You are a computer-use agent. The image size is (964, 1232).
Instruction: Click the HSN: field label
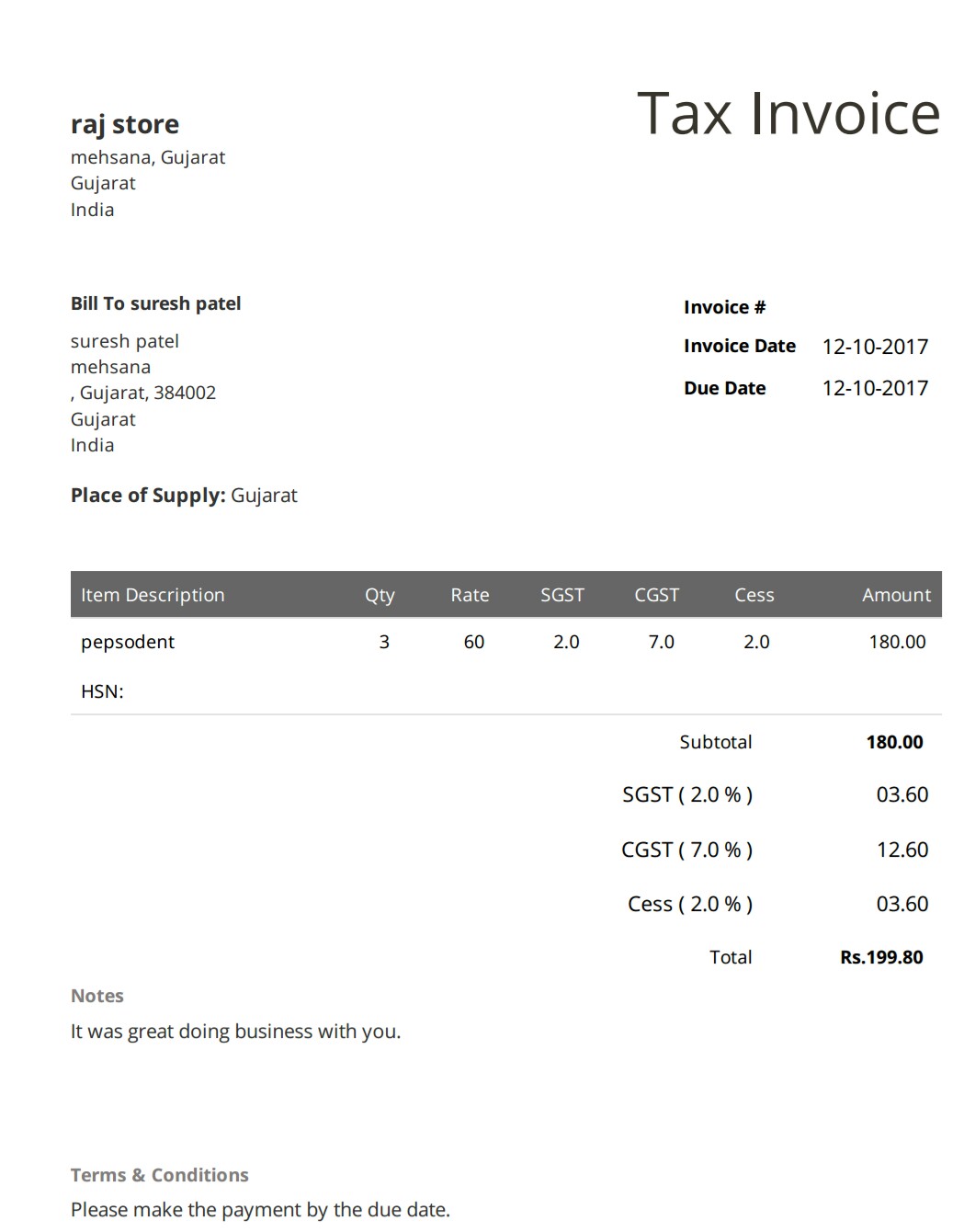(102, 691)
